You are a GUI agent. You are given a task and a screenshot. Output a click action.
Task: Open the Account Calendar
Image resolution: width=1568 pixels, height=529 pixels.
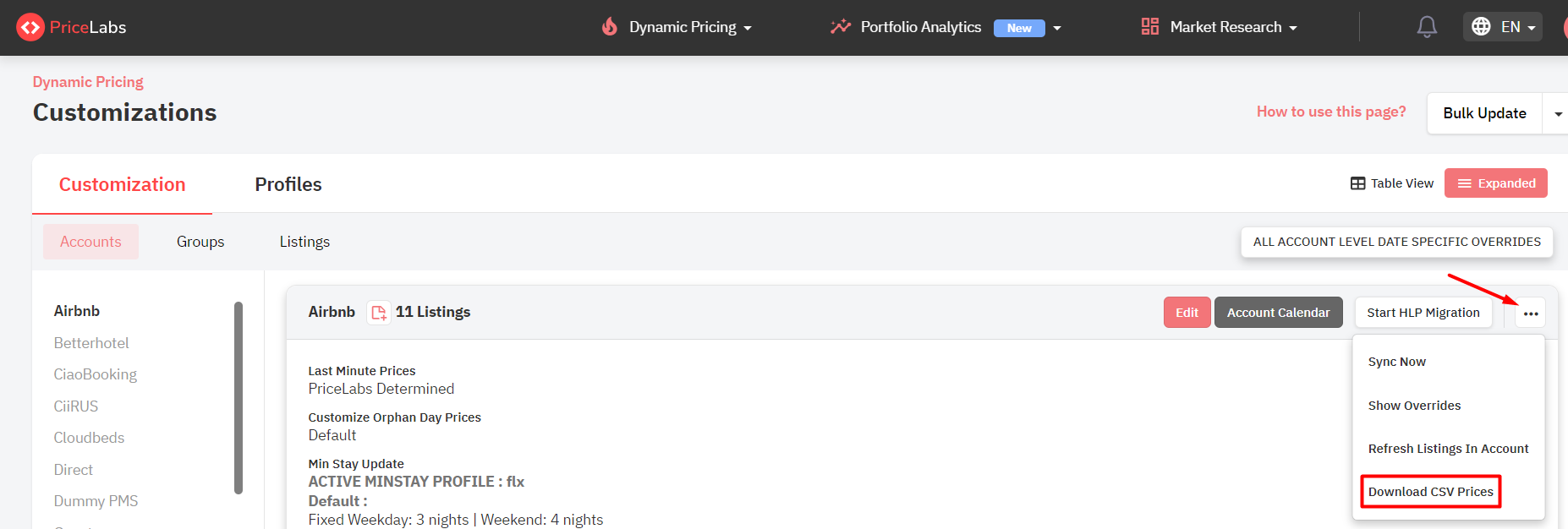(x=1278, y=313)
